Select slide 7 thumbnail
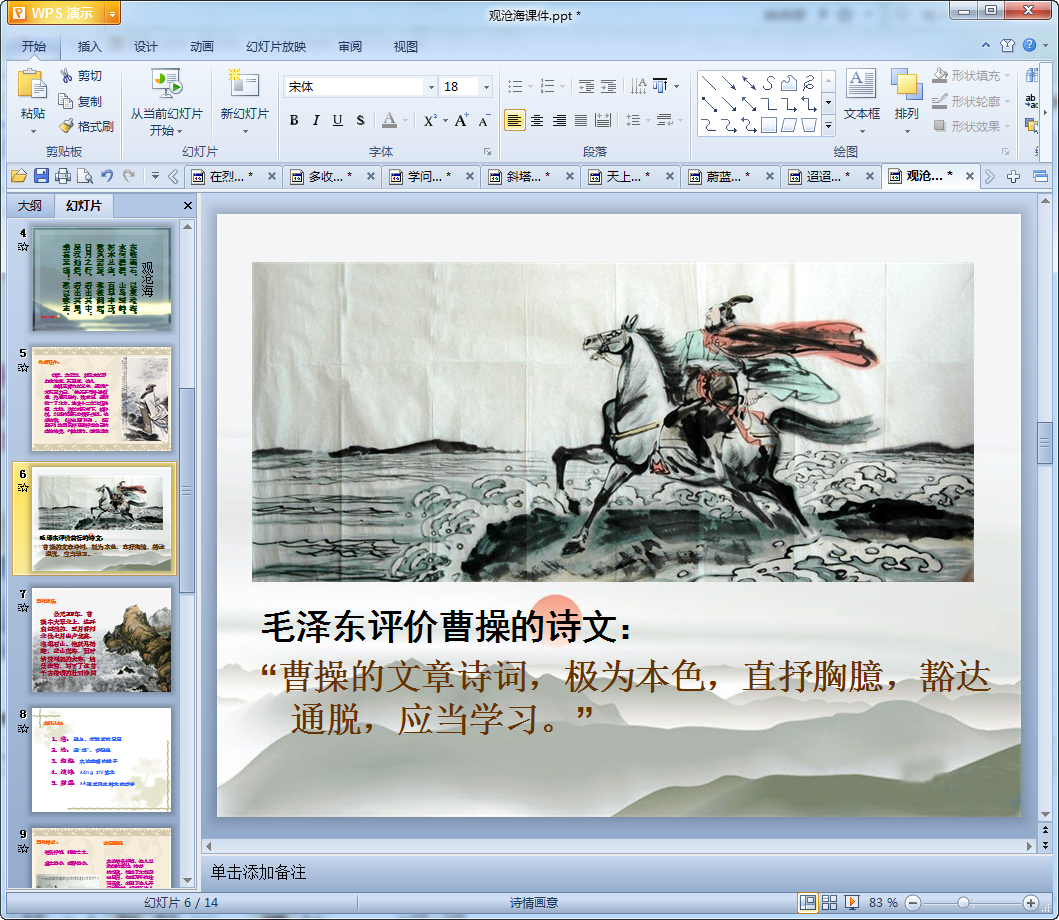The width and height of the screenshot is (1059, 920). click(101, 640)
